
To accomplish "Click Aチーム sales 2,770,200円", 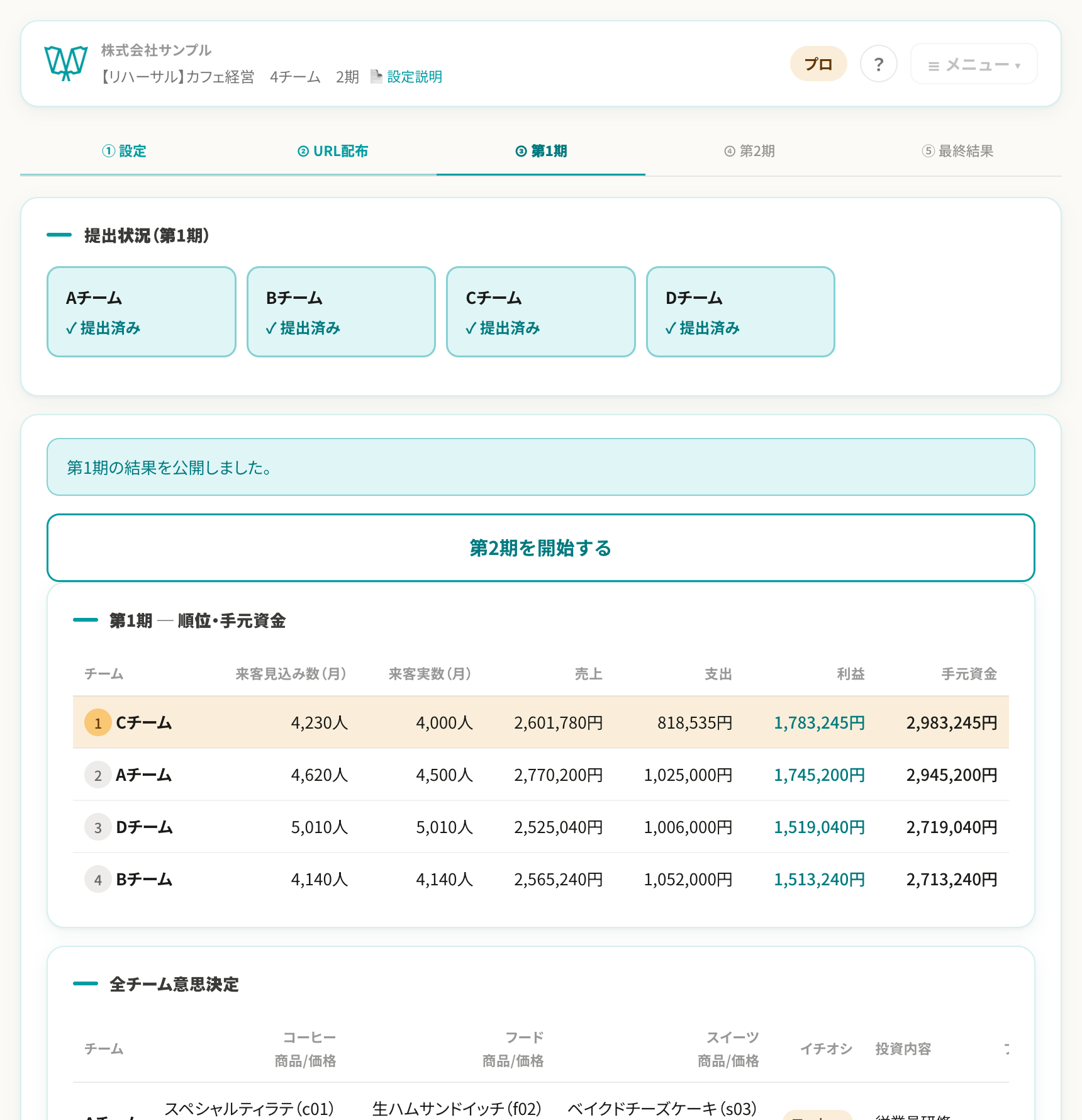I will [x=559, y=775].
